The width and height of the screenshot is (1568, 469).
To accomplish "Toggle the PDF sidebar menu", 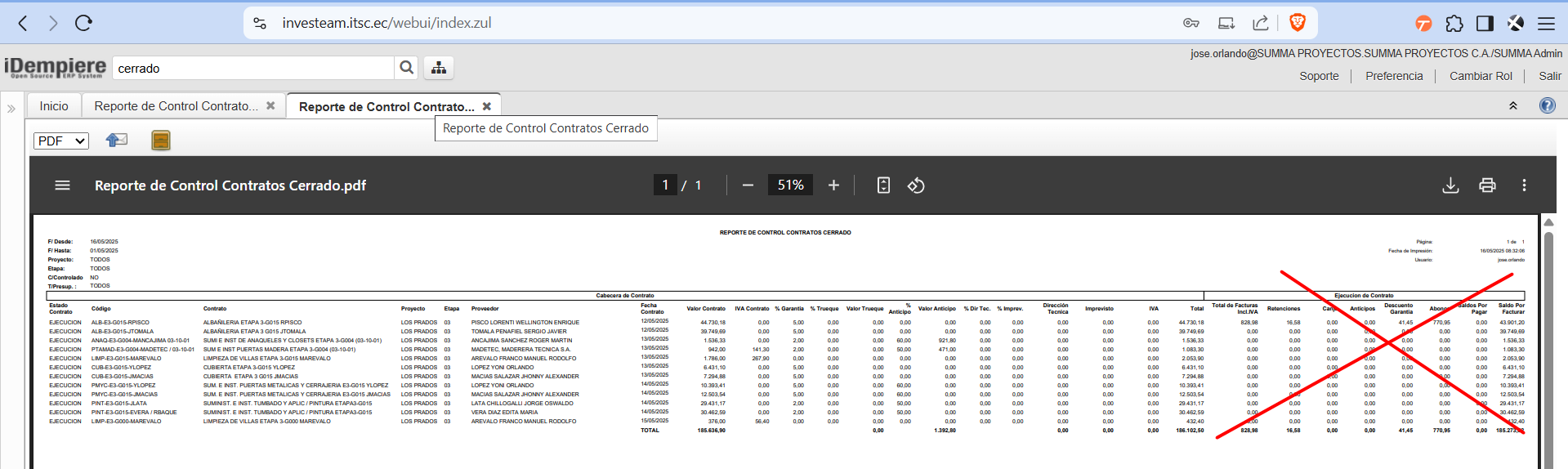I will (x=62, y=185).
